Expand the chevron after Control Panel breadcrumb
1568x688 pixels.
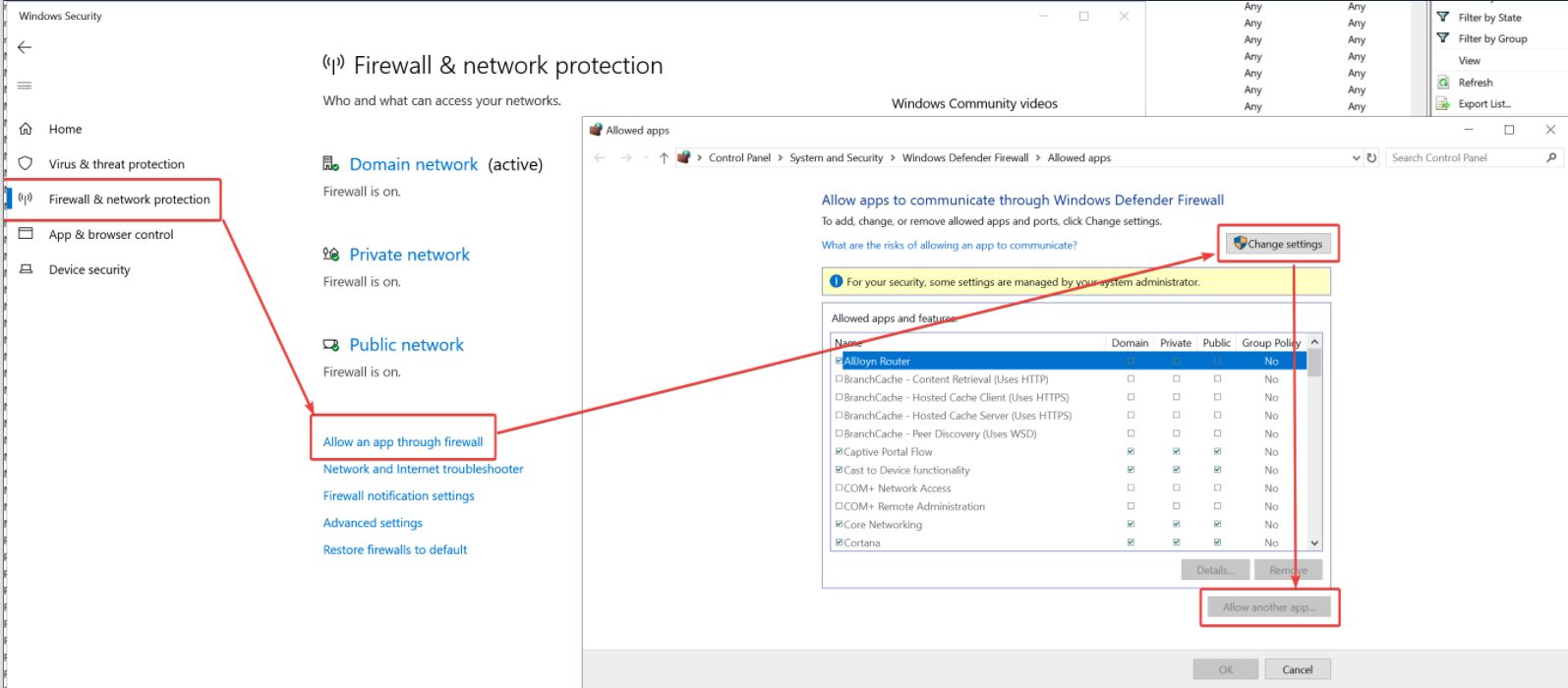pos(781,157)
